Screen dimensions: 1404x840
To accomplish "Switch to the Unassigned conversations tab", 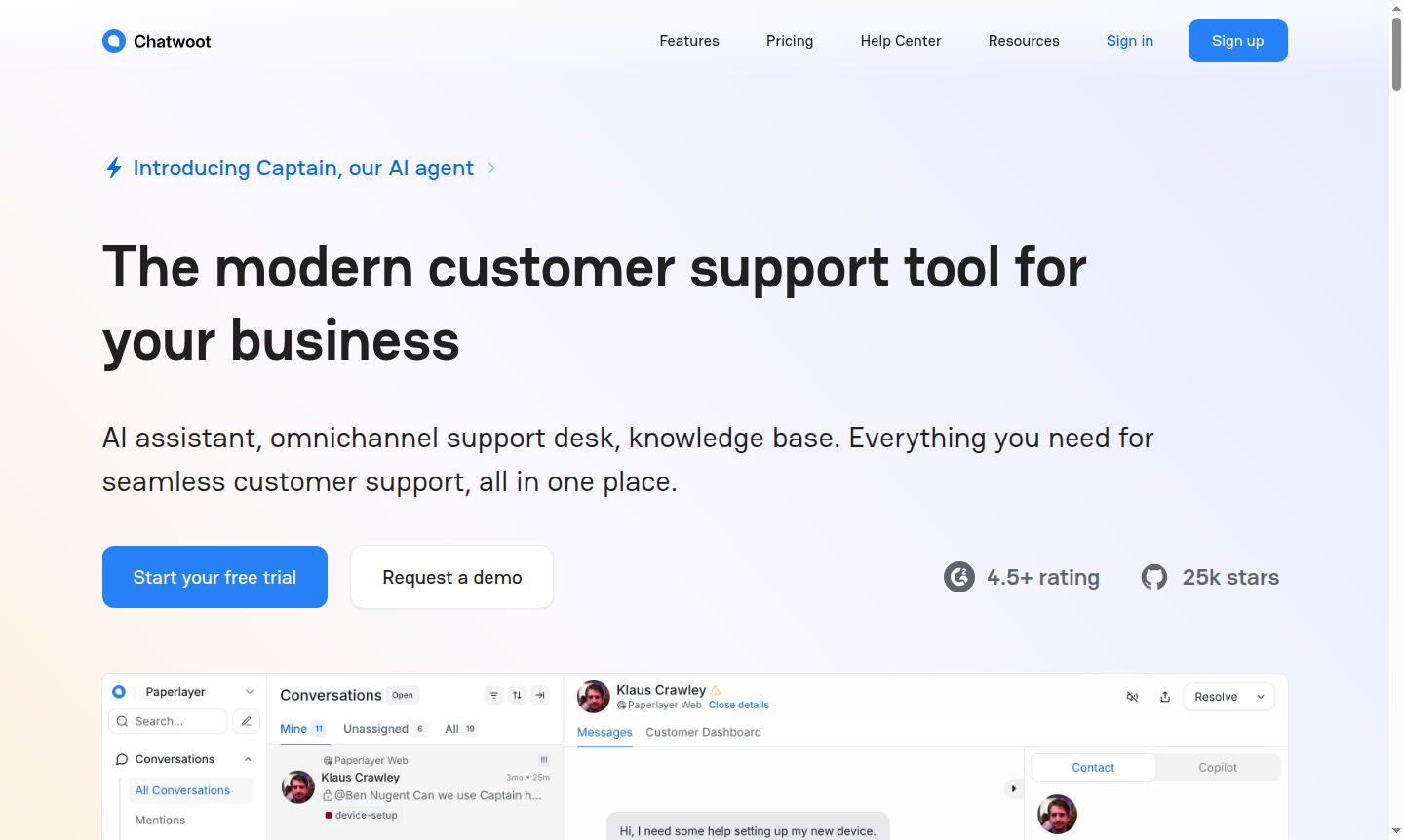I will coord(376,729).
